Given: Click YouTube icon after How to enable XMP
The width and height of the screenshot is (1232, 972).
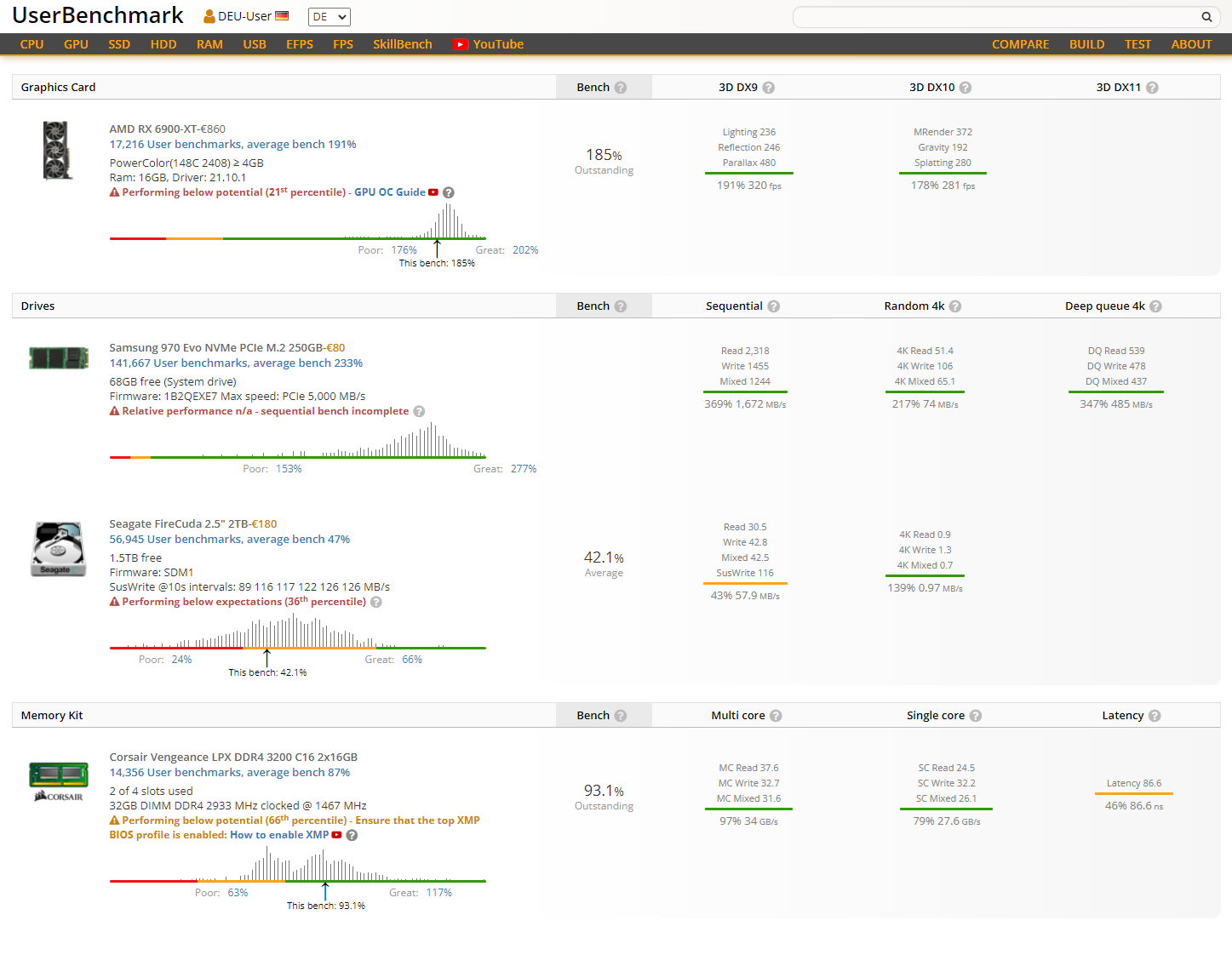Looking at the screenshot, I should 336,835.
